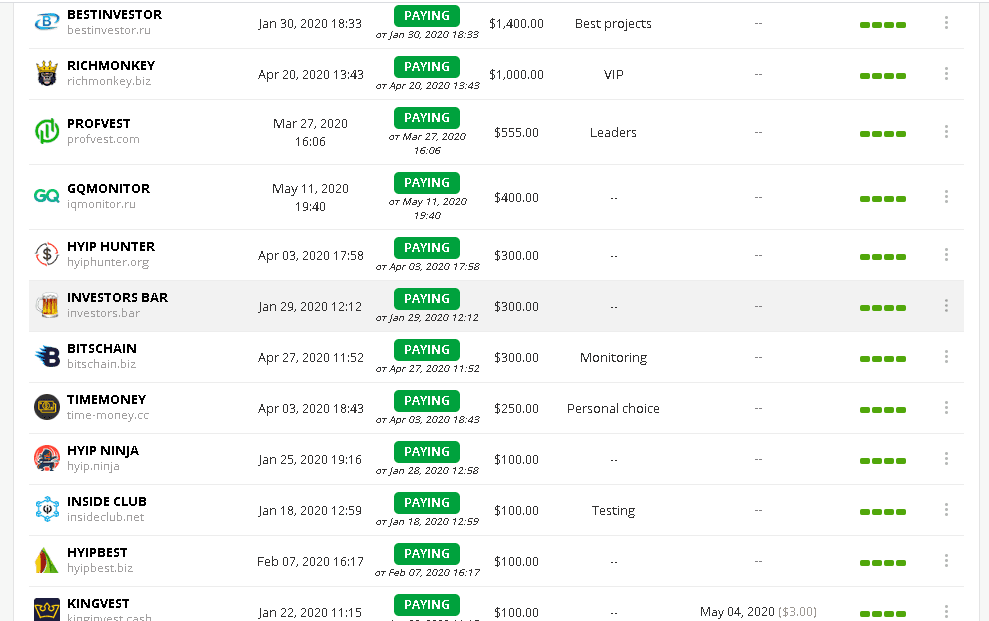The width and height of the screenshot is (989, 621).
Task: Click the HYIP Hunter dollar icon
Action: (47, 254)
